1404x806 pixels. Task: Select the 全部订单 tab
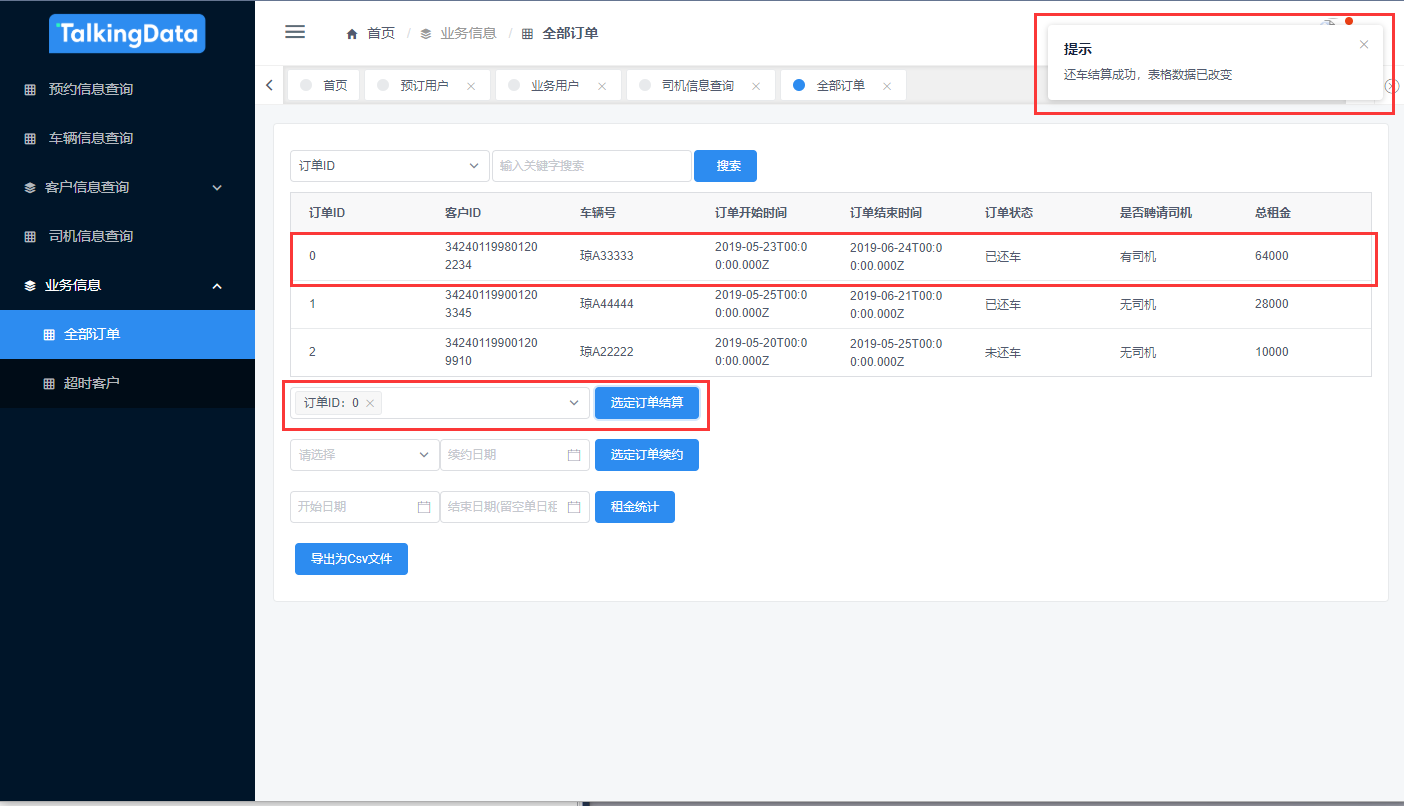pos(841,86)
